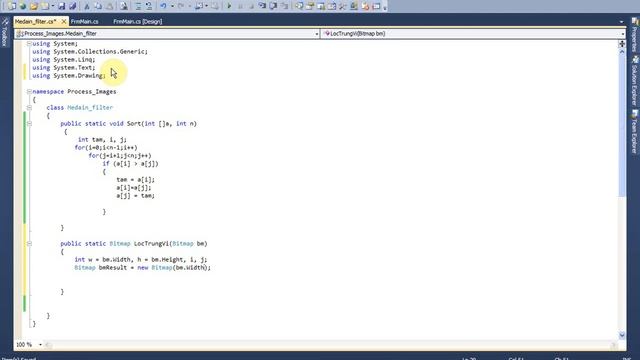Screen dimensions: 640x360
Task: Click the Extension Manager toolbar icon
Action: click(x=354, y=6)
